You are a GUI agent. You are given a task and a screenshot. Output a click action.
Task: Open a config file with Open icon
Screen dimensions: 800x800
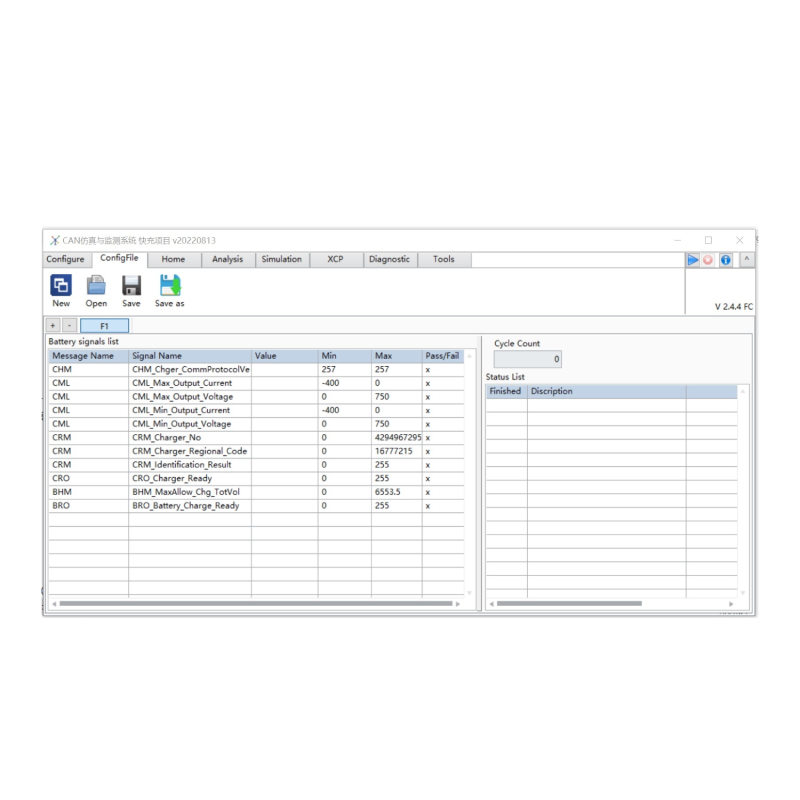point(96,286)
